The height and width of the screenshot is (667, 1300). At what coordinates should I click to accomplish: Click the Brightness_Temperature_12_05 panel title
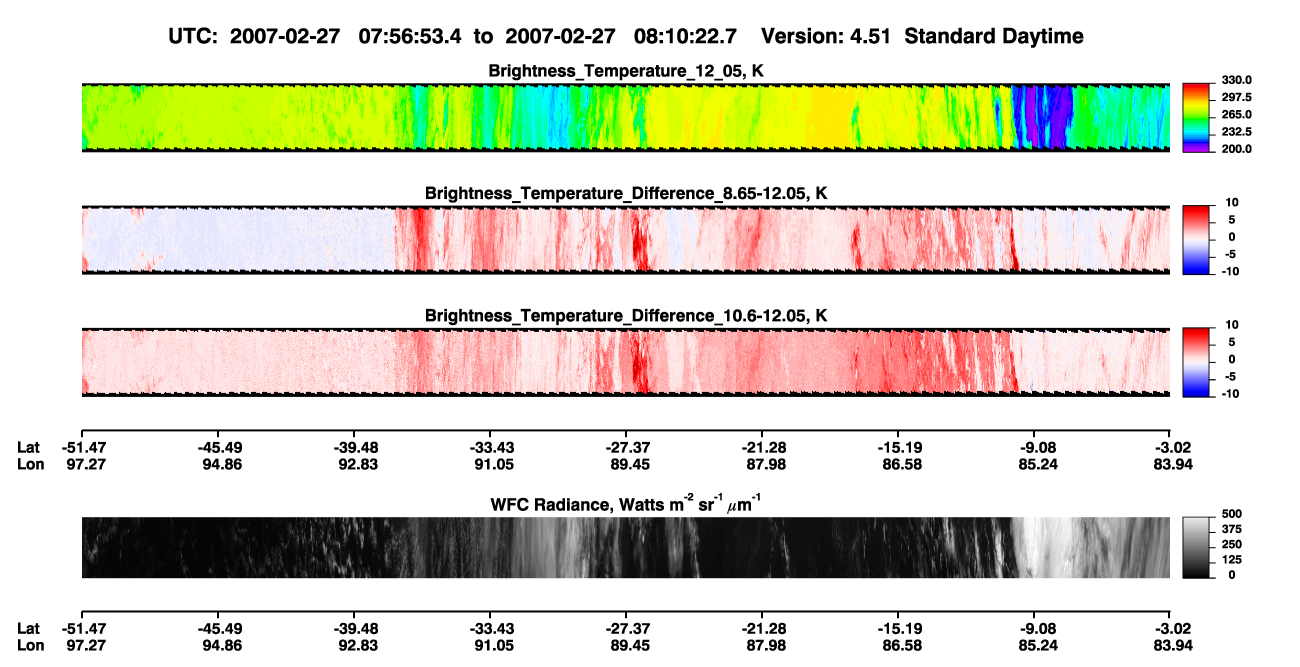(625, 71)
